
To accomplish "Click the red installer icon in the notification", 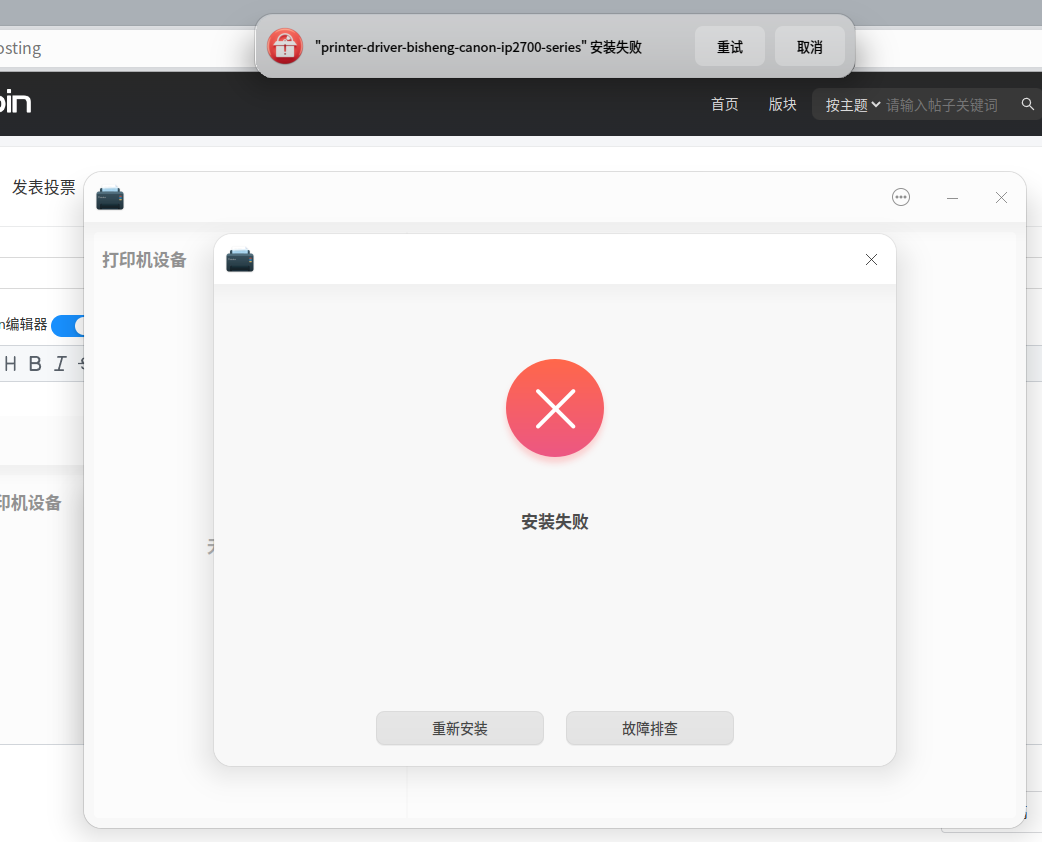I will pyautogui.click(x=285, y=47).
